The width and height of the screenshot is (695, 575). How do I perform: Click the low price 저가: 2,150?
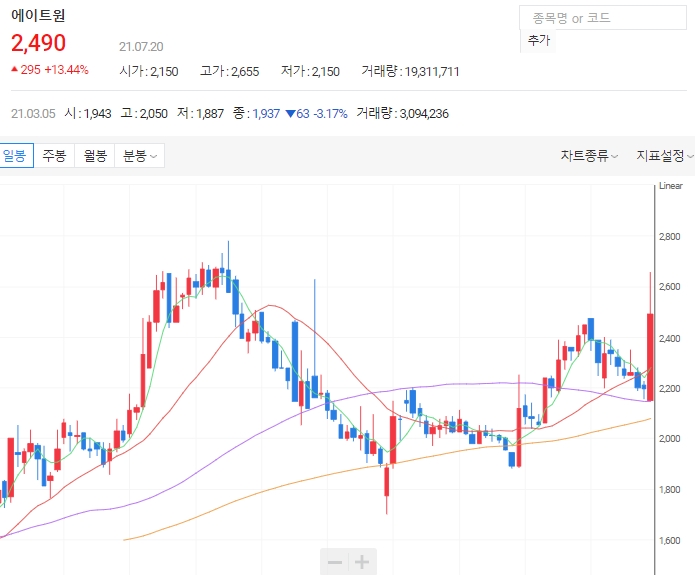pyautogui.click(x=310, y=71)
